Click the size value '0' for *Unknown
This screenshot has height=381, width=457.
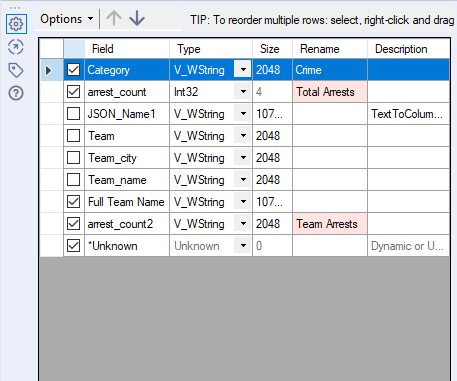click(x=272, y=246)
